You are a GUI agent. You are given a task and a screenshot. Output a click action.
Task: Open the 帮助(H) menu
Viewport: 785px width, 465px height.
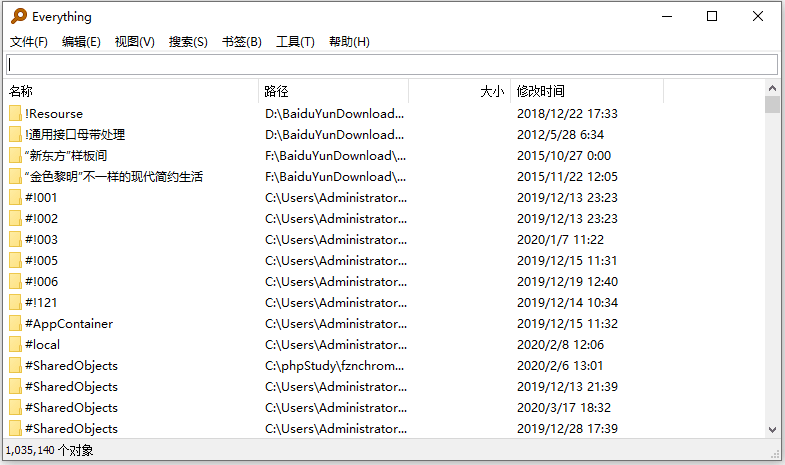349,42
